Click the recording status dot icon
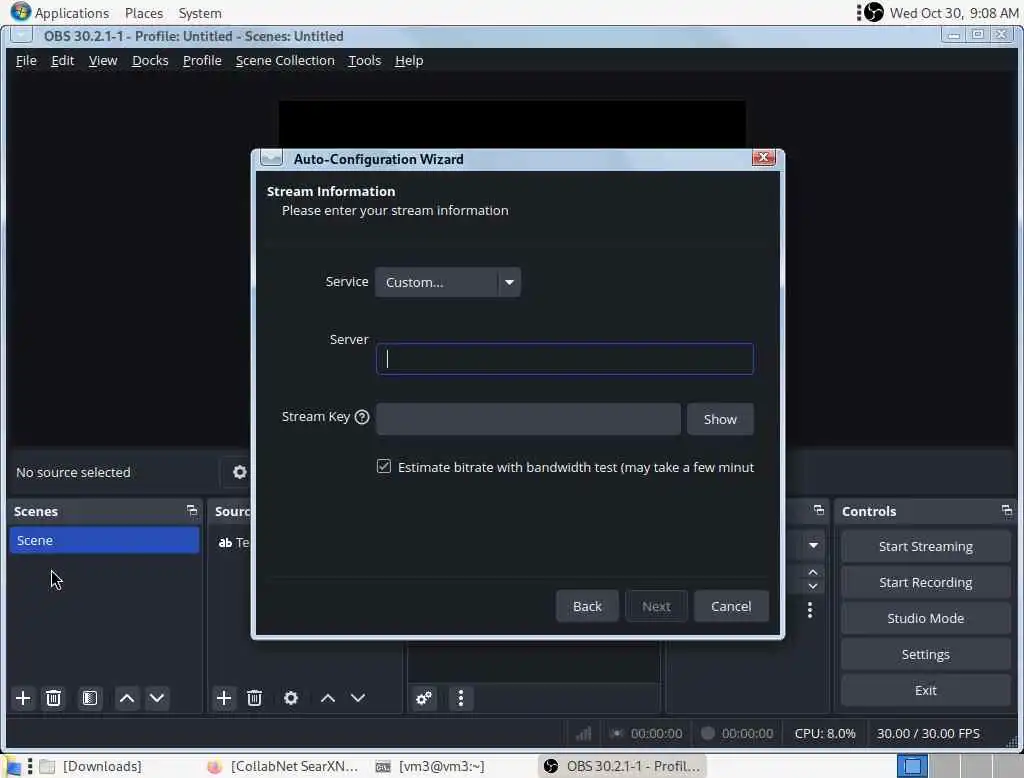 point(707,733)
